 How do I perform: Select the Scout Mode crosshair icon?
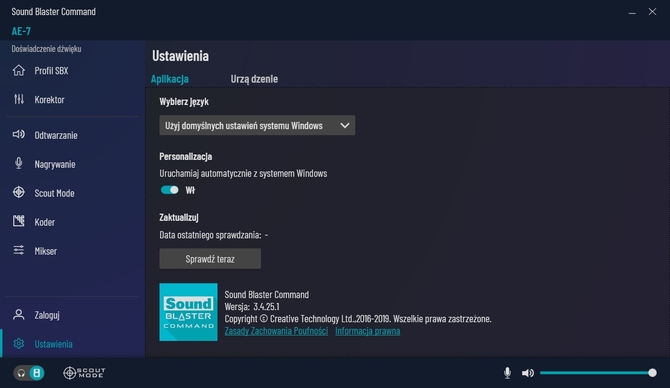(19, 192)
